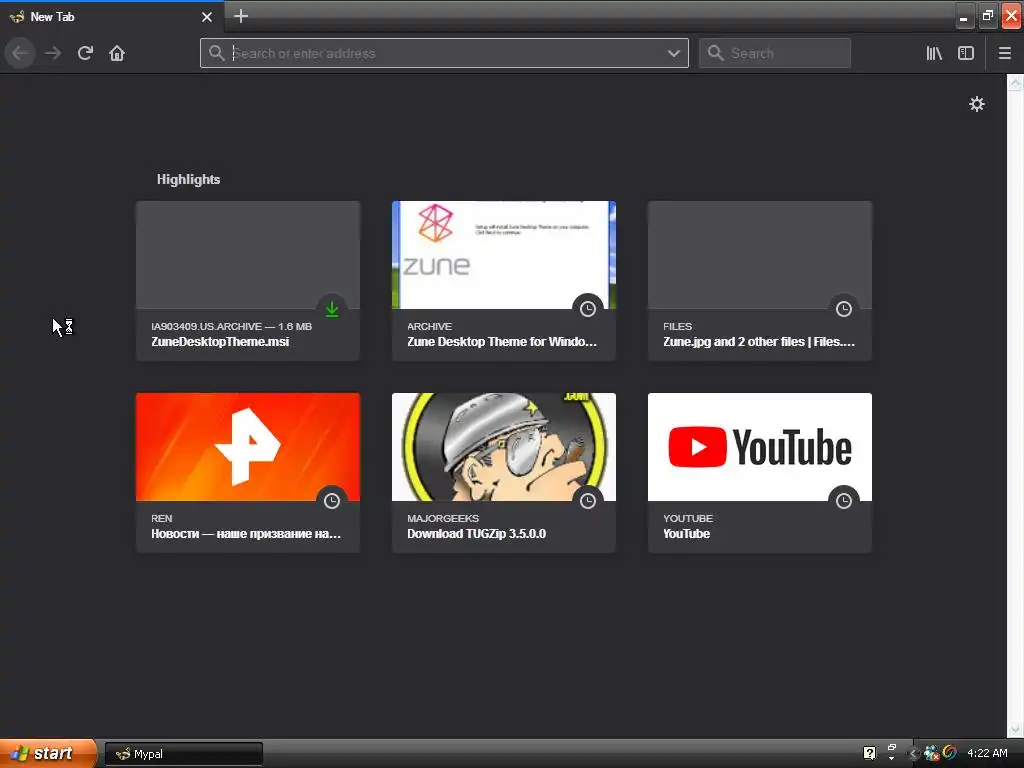Go forward with the forward arrow

(53, 53)
